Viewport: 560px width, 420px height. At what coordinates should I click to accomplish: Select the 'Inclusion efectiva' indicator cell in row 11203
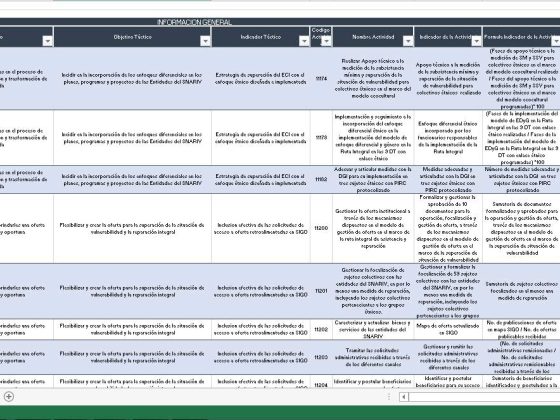coord(261,357)
